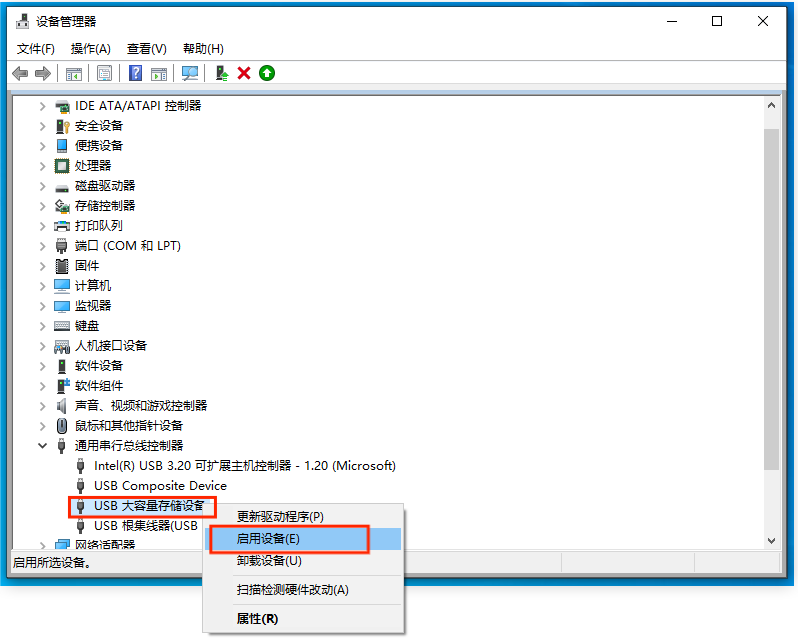The image size is (798, 639).
Task: Select the 计算机 label
Action: tap(93, 286)
